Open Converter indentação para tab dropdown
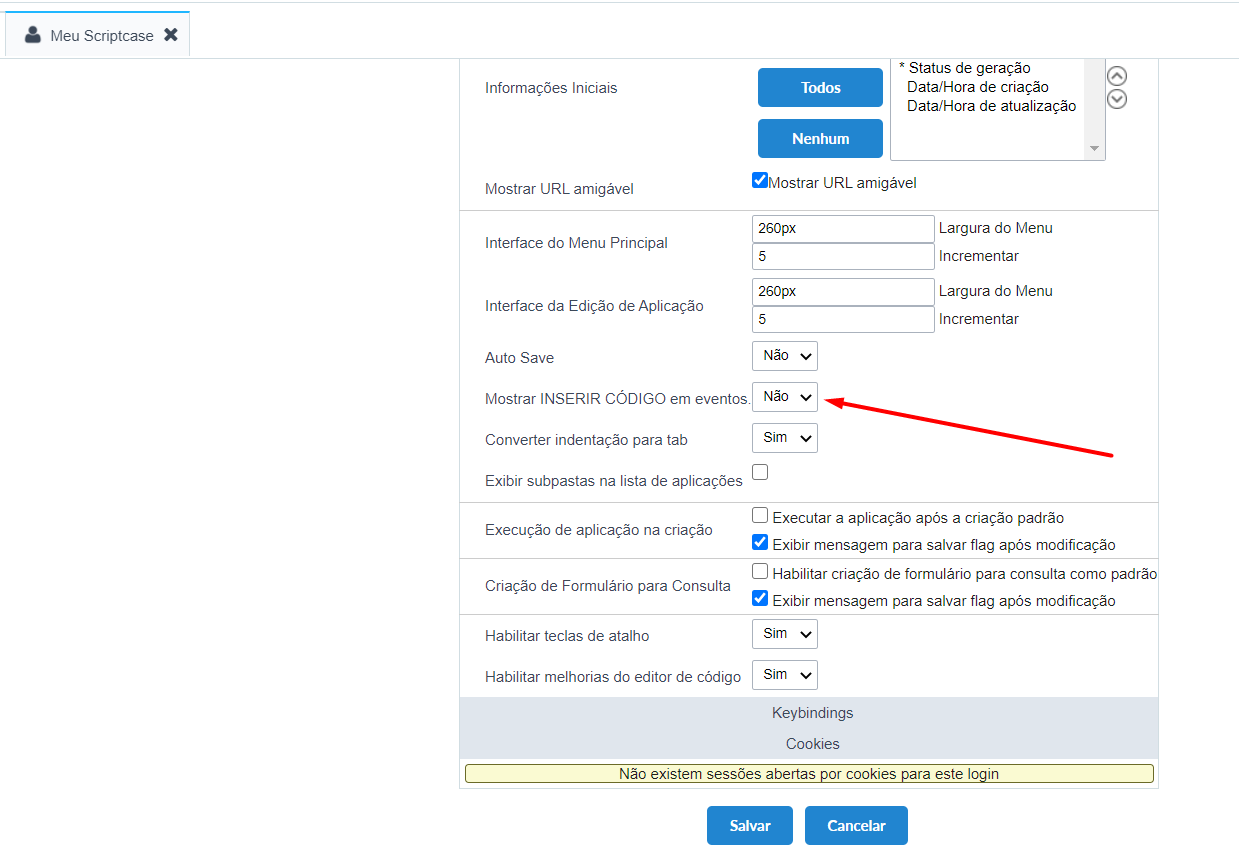1239x852 pixels. click(x=785, y=438)
